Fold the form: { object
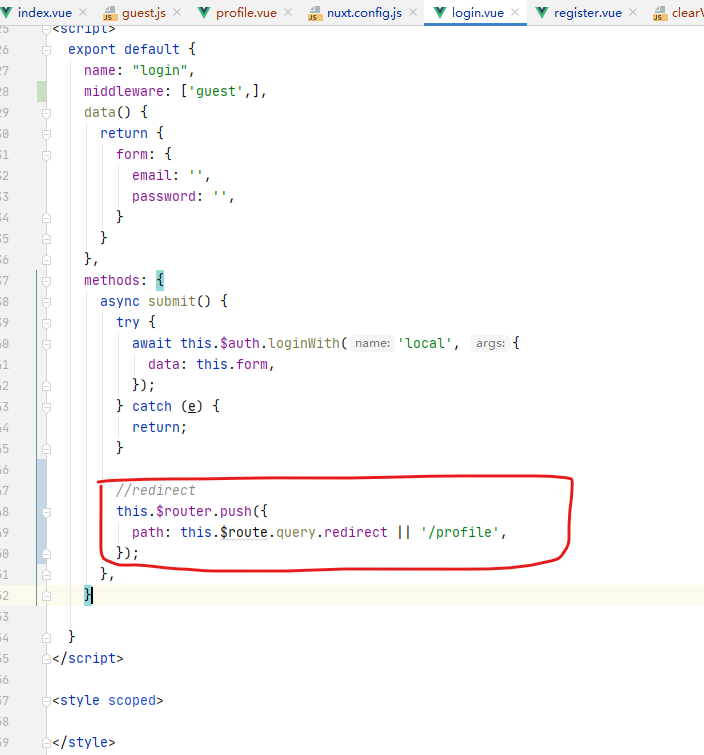 click(x=46, y=155)
